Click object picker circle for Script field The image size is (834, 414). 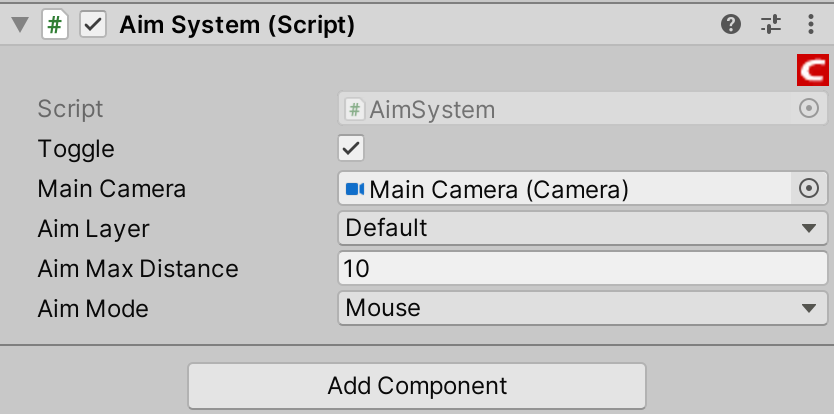809,109
